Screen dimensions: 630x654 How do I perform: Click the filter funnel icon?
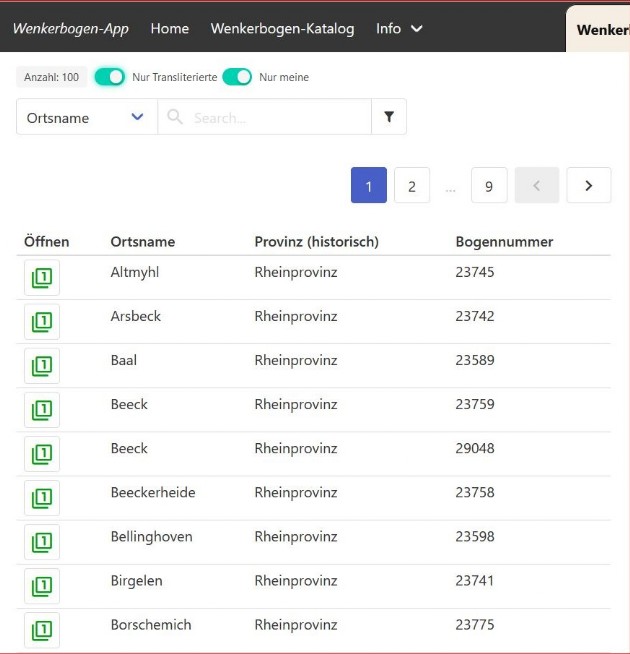click(389, 117)
